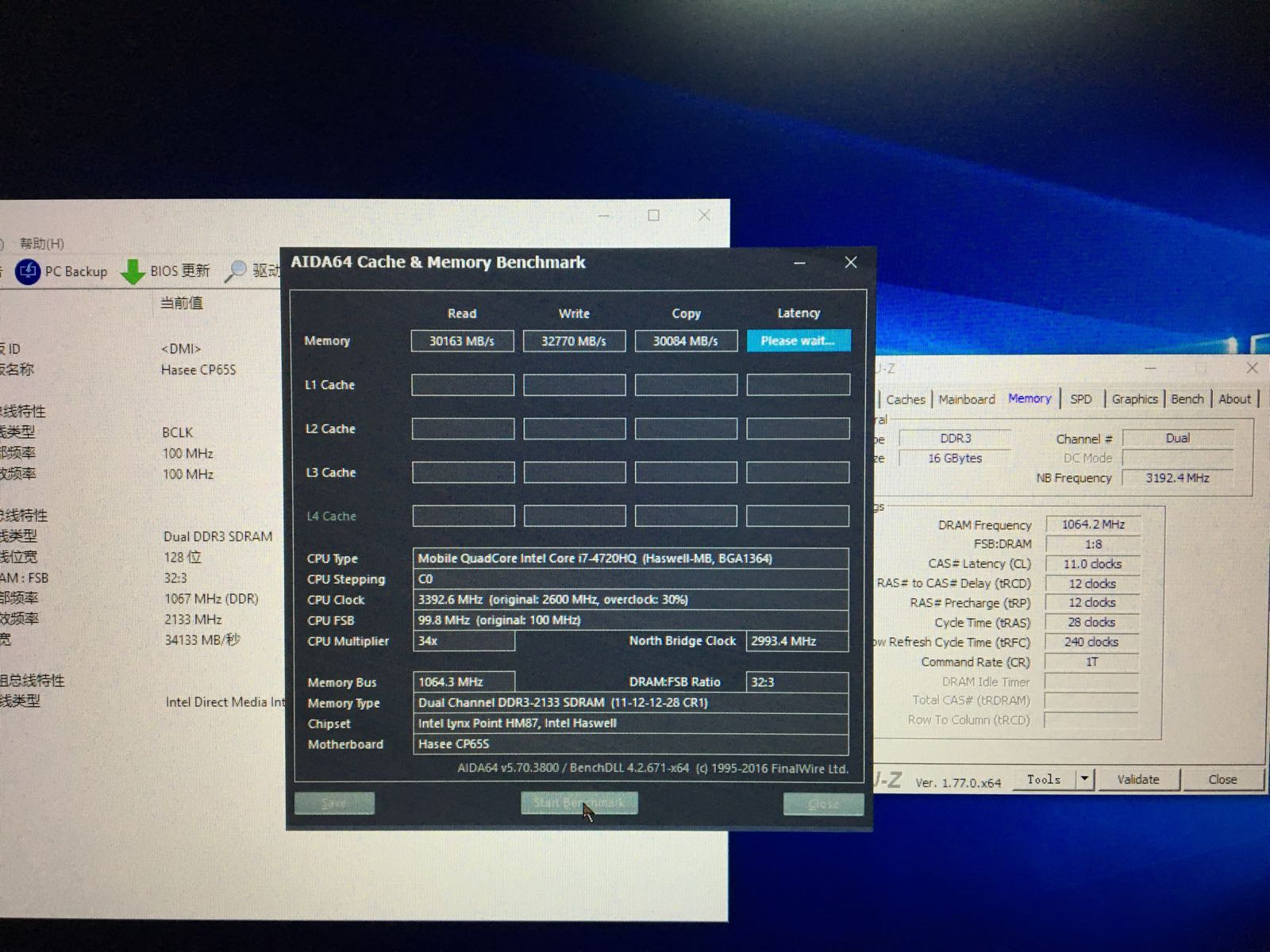Close the background AIDA64 main window
This screenshot has width=1270, height=952.
point(704,215)
